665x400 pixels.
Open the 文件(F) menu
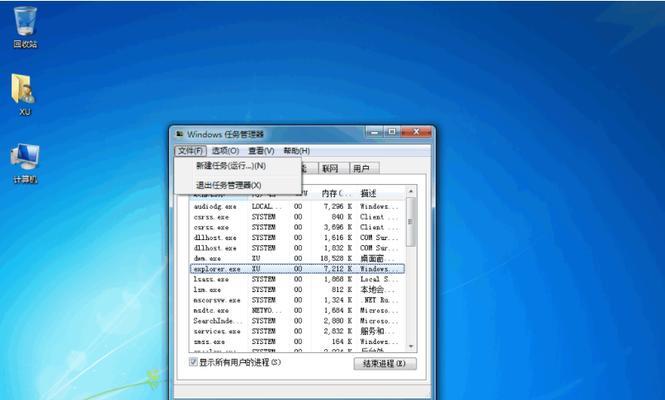190,151
